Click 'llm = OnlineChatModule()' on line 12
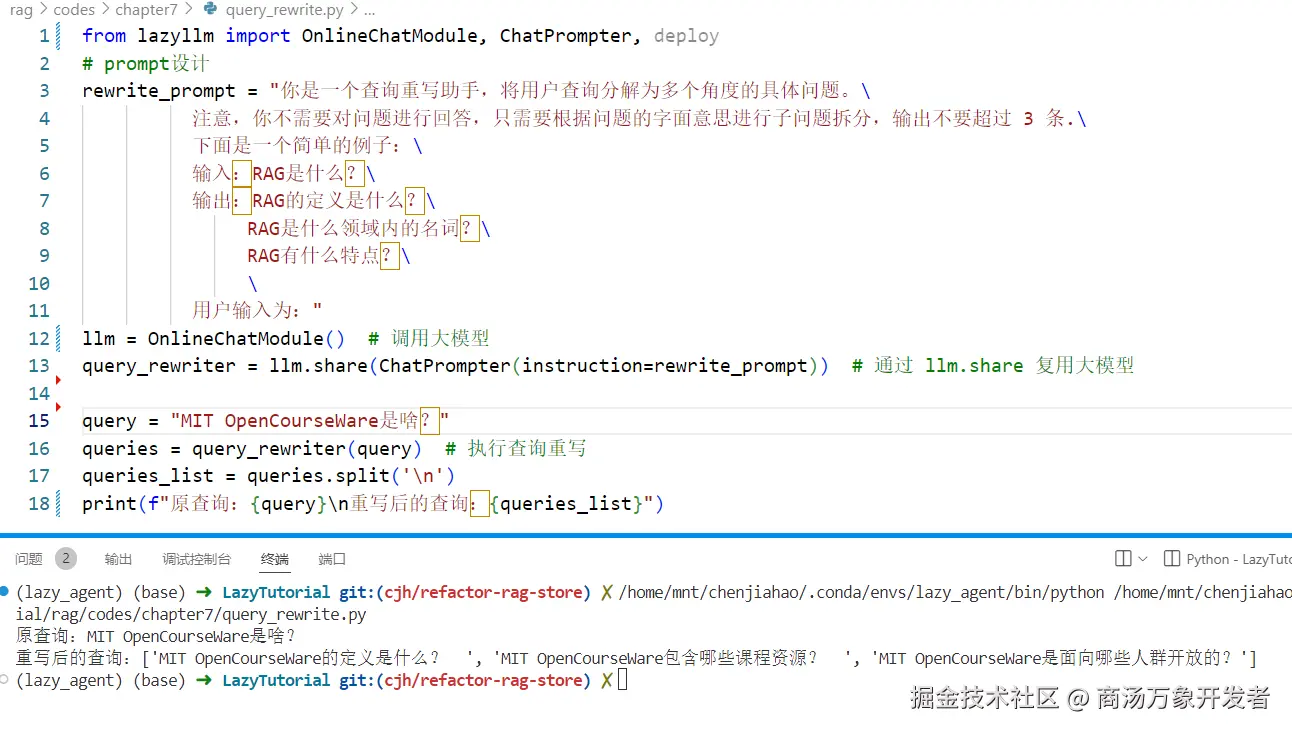Image resolution: width=1292 pixels, height=733 pixels. tap(213, 338)
